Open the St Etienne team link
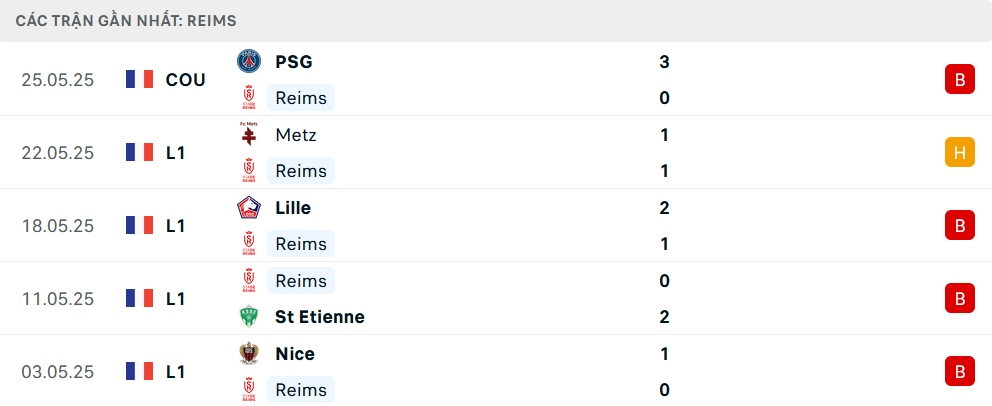The image size is (992, 406). [320, 317]
